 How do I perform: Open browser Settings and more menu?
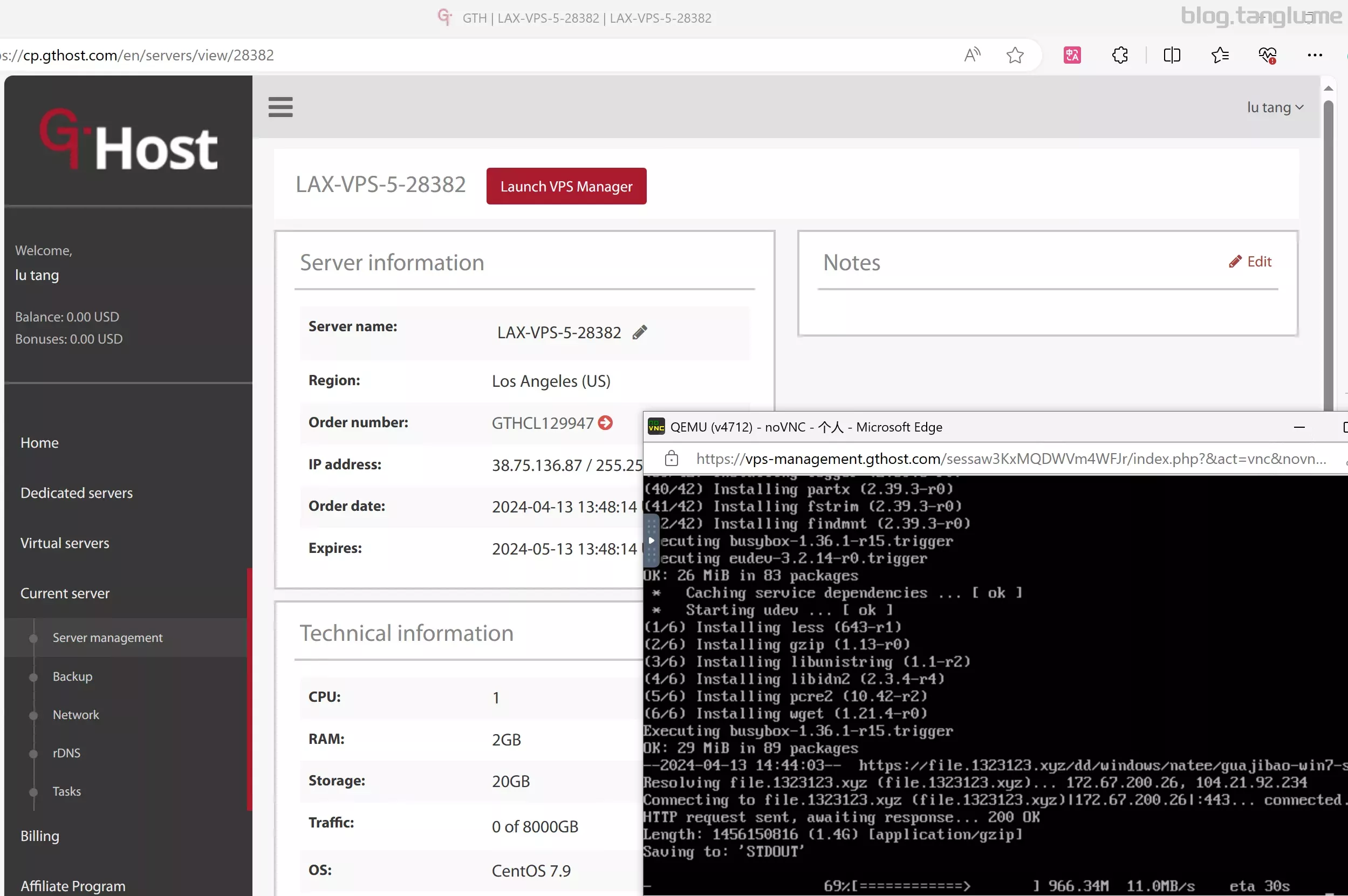point(1315,56)
